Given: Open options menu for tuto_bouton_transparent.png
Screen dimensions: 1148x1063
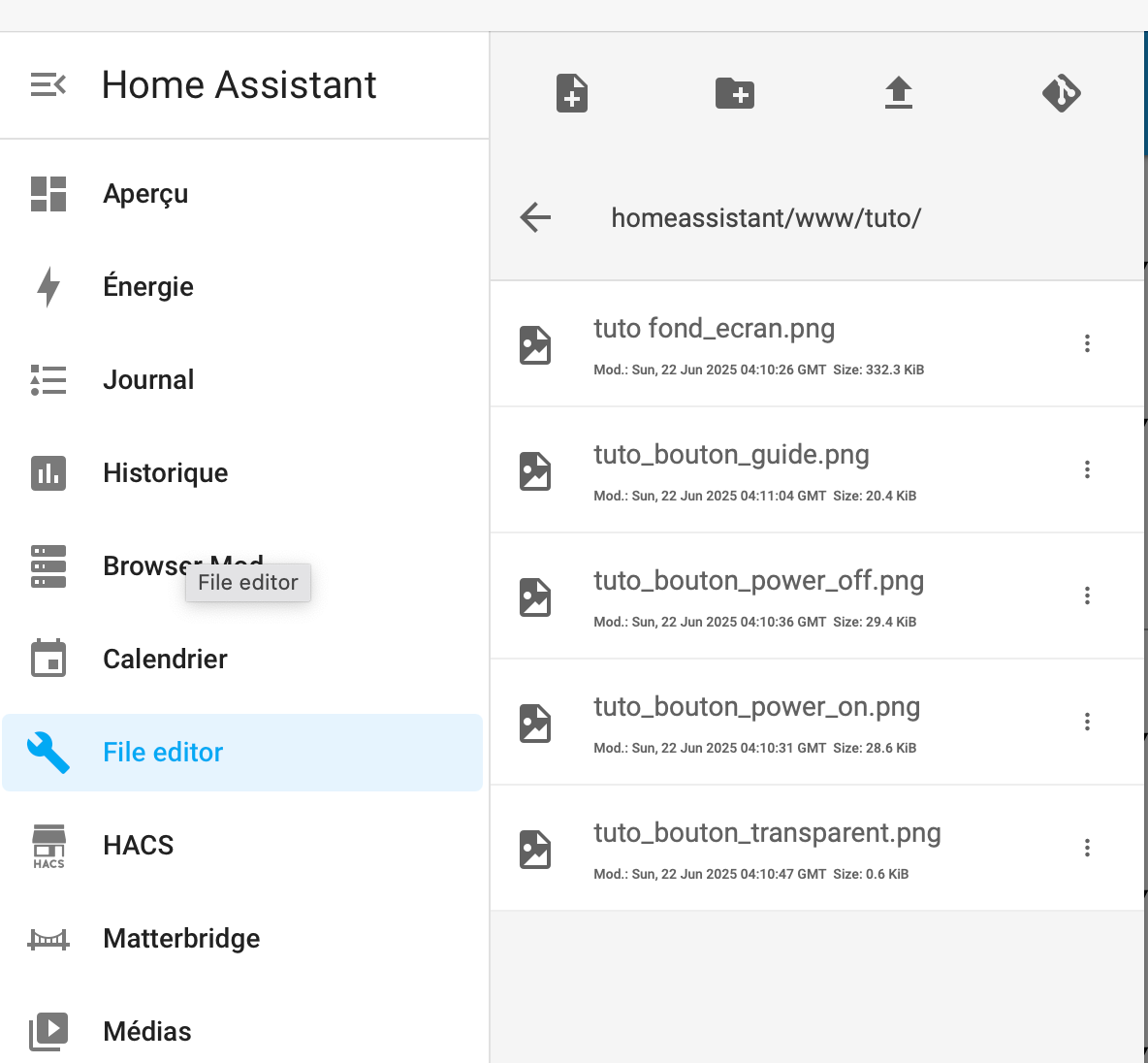Looking at the screenshot, I should pos(1087,848).
